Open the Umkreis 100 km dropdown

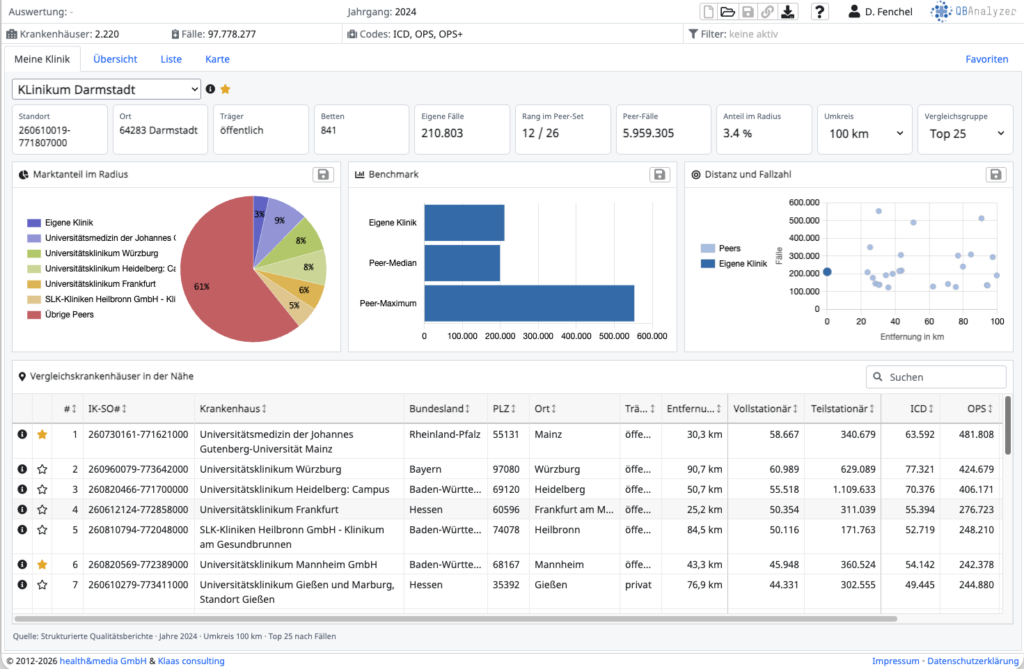tap(865, 133)
